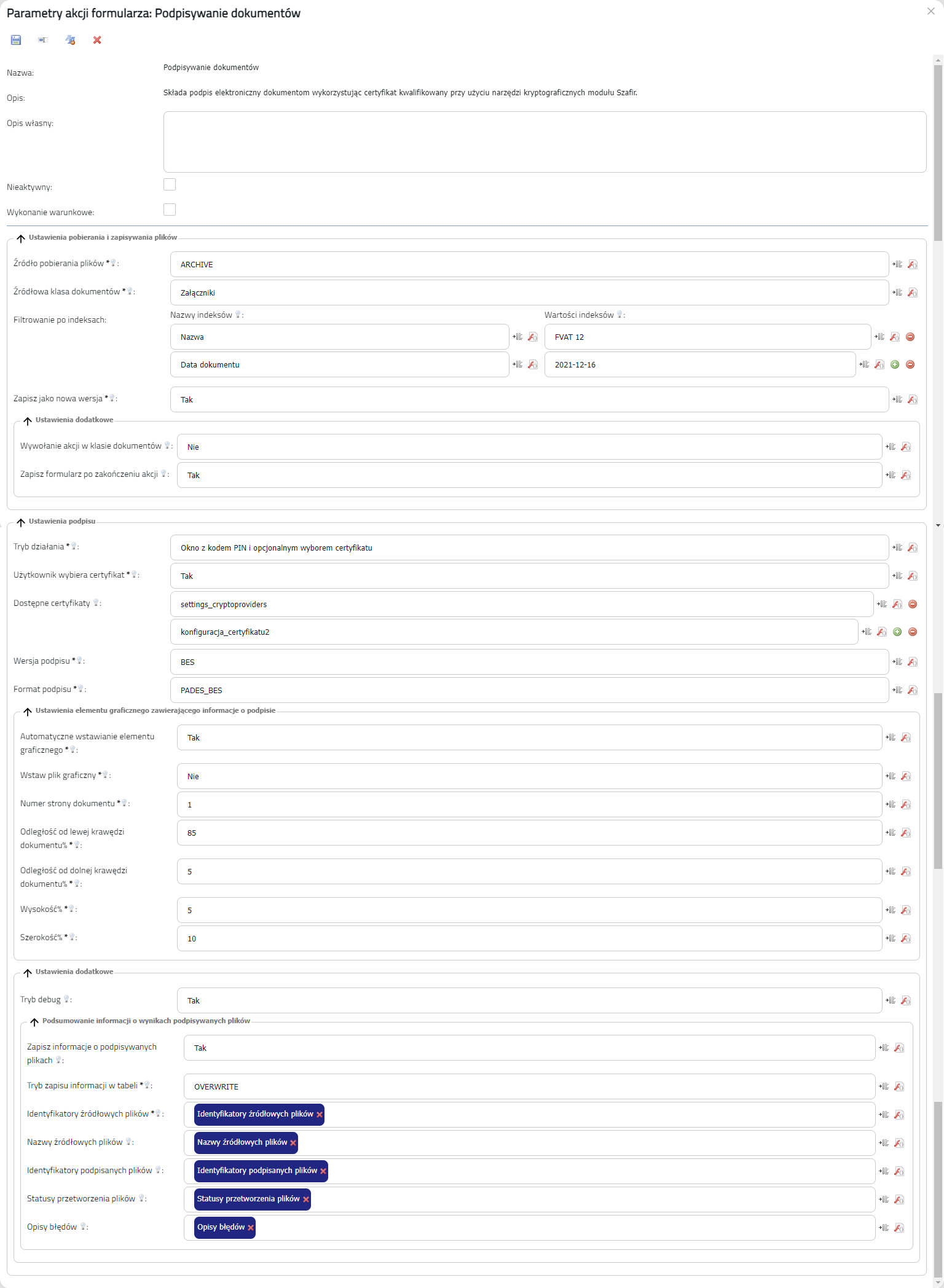Click the Załączniki document class field
944x1288 pixels.
point(529,293)
